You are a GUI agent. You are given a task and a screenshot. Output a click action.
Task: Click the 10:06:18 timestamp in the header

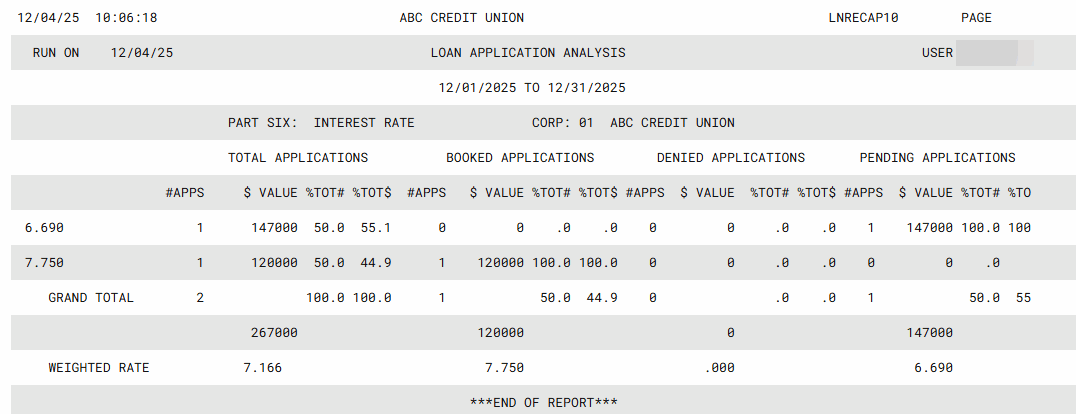coord(126,18)
